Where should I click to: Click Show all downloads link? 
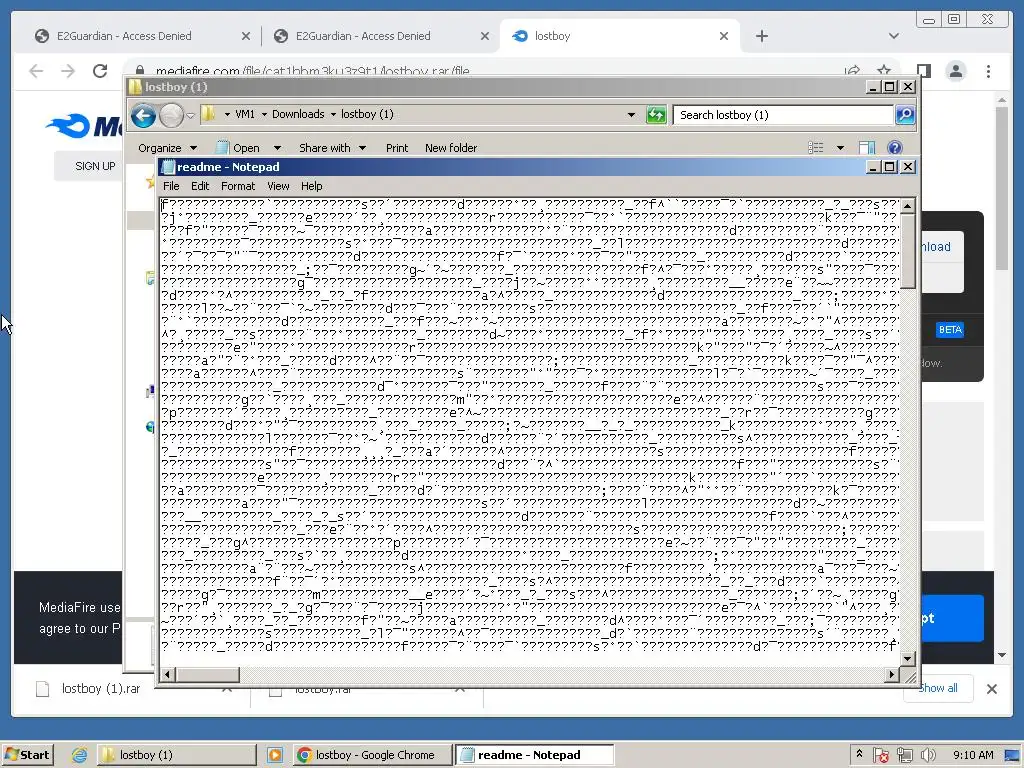[x=938, y=688]
